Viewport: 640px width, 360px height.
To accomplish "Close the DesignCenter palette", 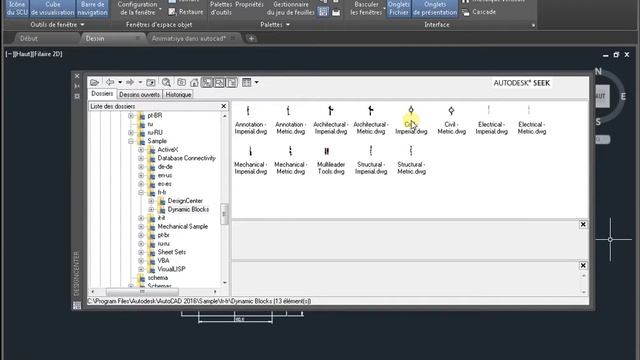I will click(x=77, y=76).
